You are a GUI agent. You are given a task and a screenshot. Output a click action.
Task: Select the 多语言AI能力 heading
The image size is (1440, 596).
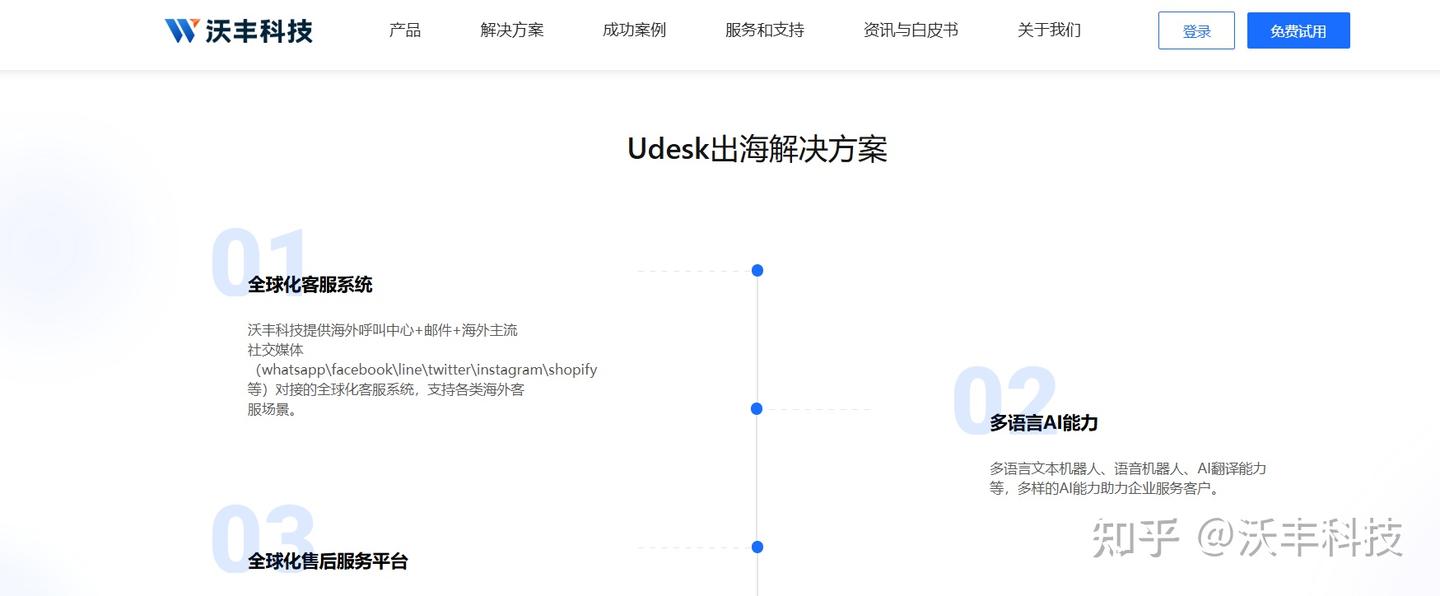(1044, 423)
